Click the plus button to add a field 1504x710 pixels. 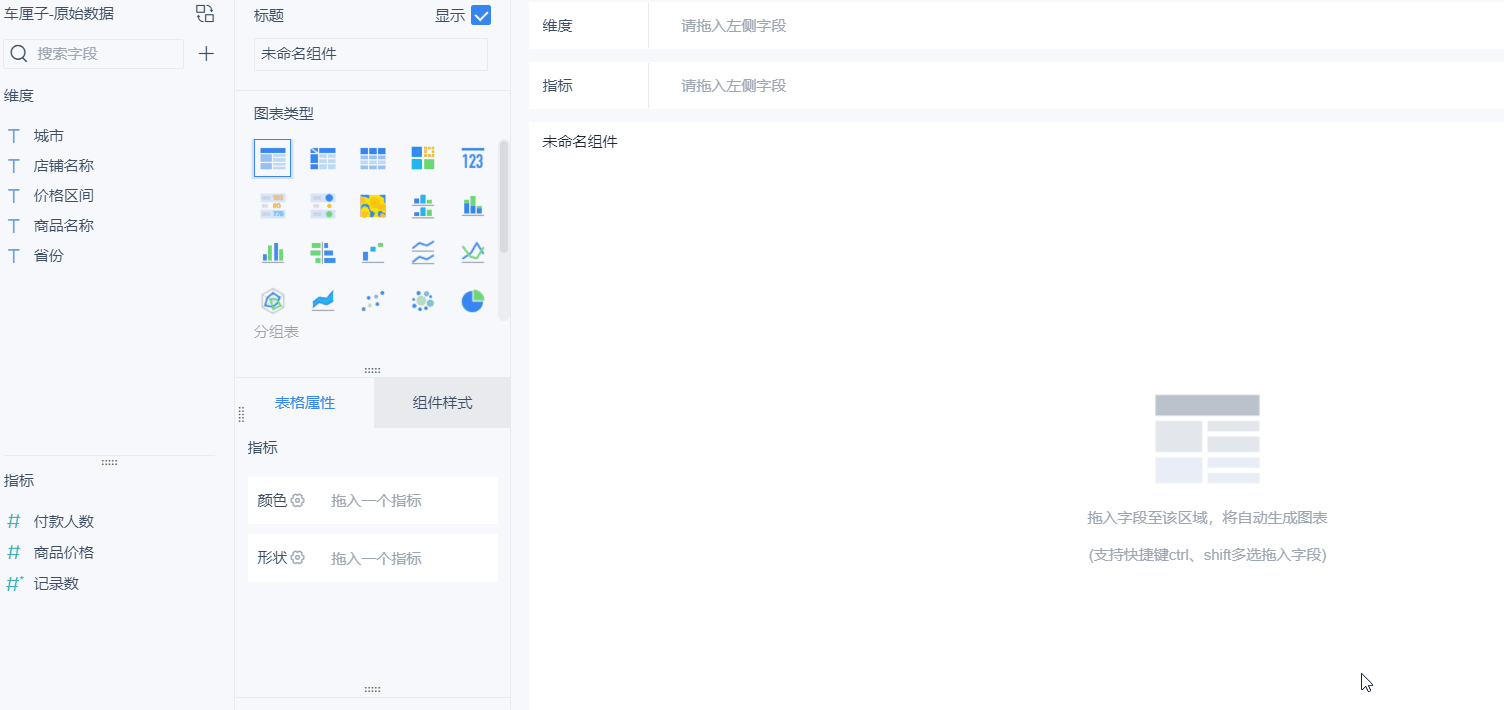pyautogui.click(x=206, y=53)
